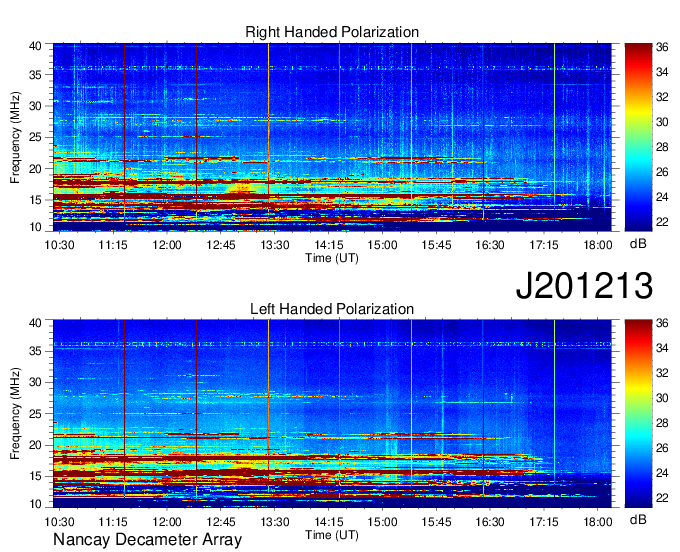680x552 pixels.
Task: Click the "28" value on the lower color bar
Action: tap(662, 423)
